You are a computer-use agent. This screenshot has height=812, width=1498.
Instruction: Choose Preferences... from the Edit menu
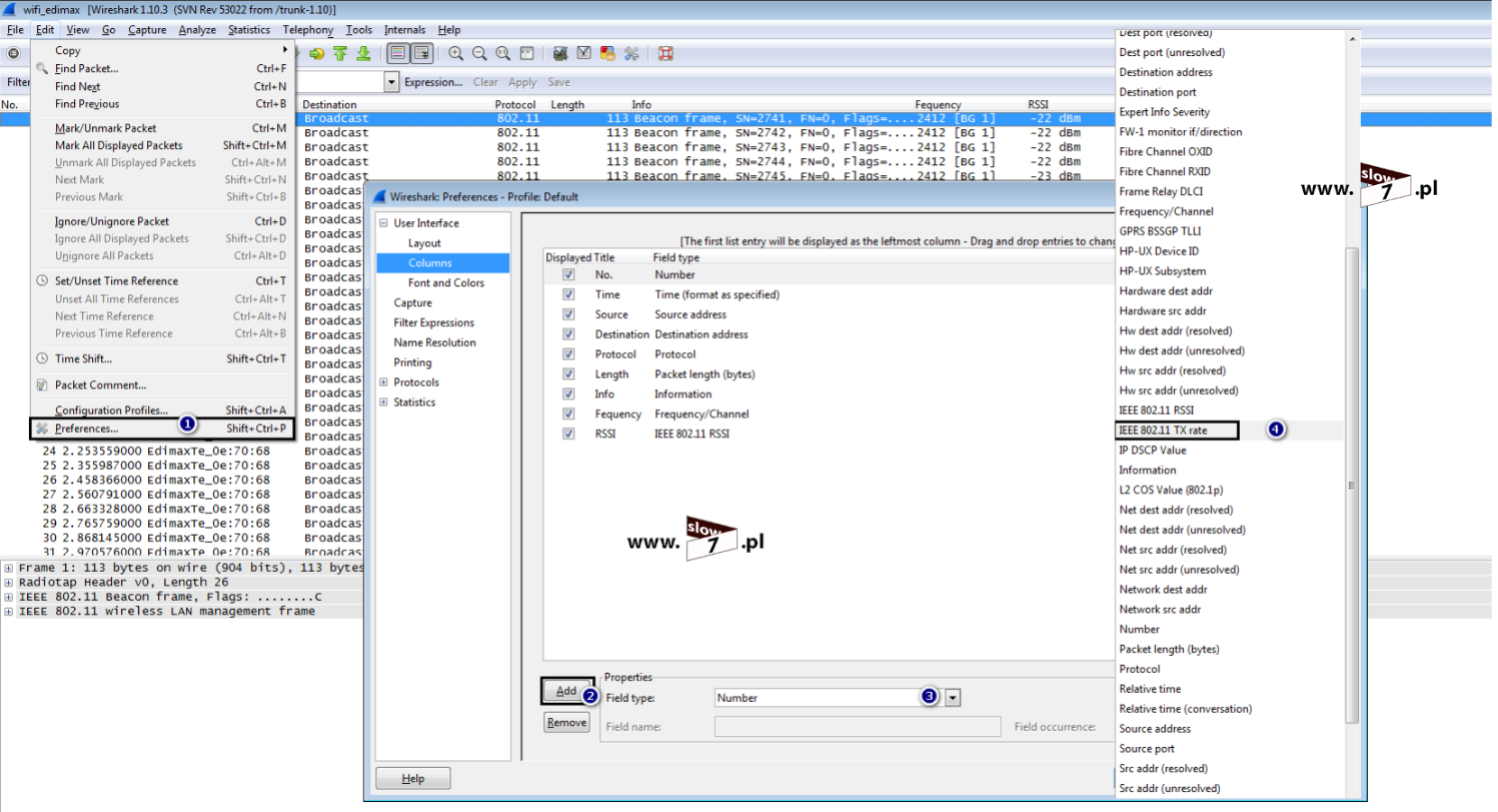162,429
